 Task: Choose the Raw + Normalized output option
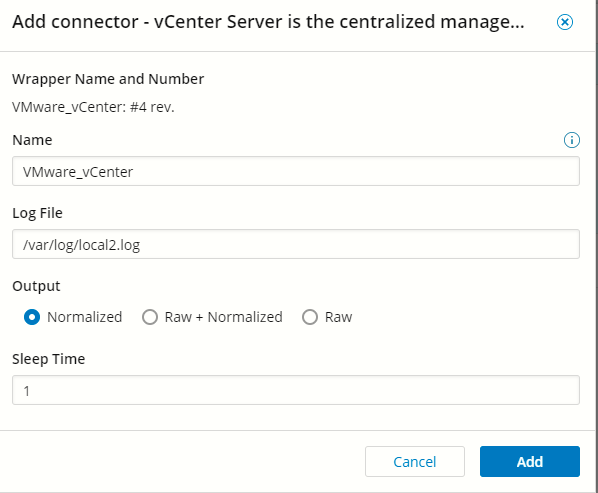coord(150,317)
